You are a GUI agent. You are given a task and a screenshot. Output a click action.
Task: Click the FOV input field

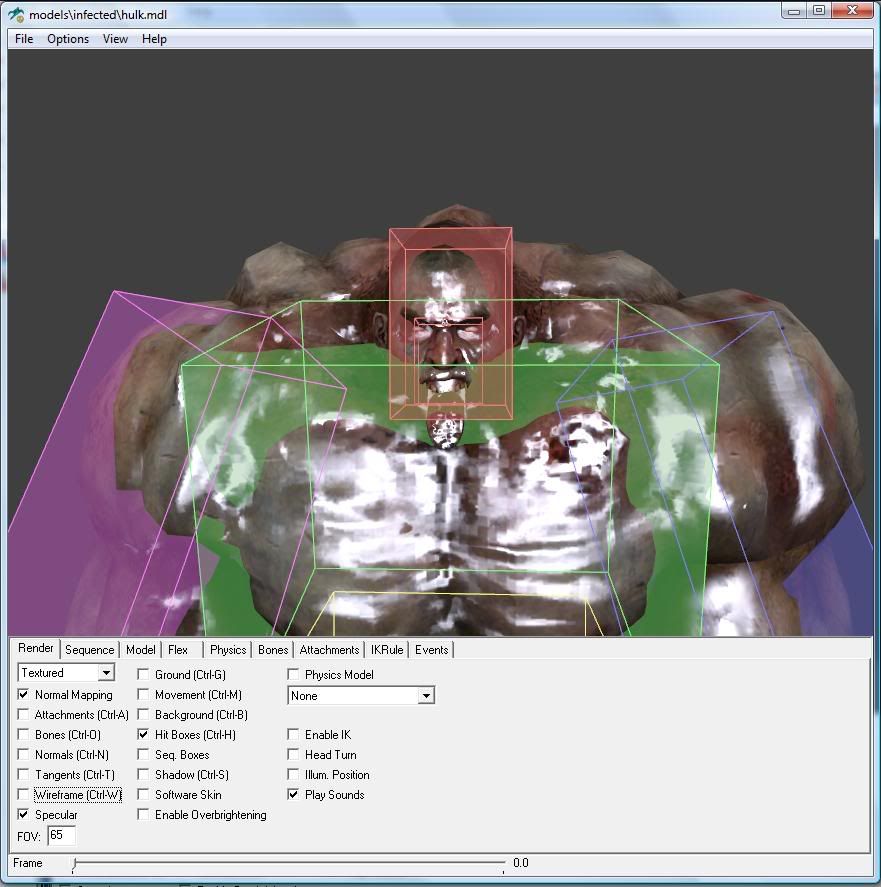[x=61, y=836]
